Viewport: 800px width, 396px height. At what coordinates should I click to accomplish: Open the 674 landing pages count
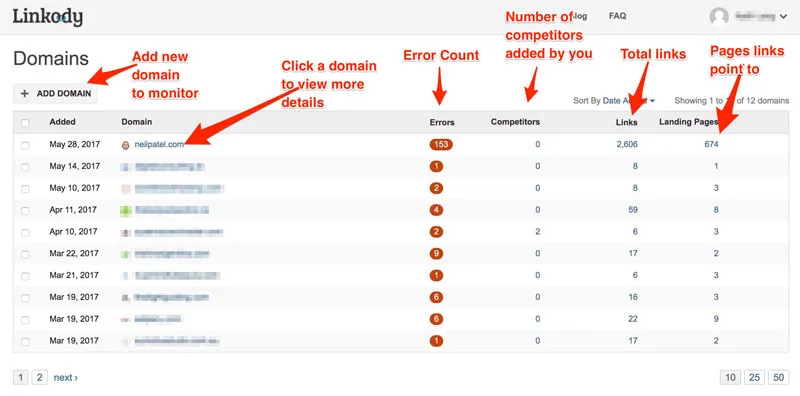712,144
